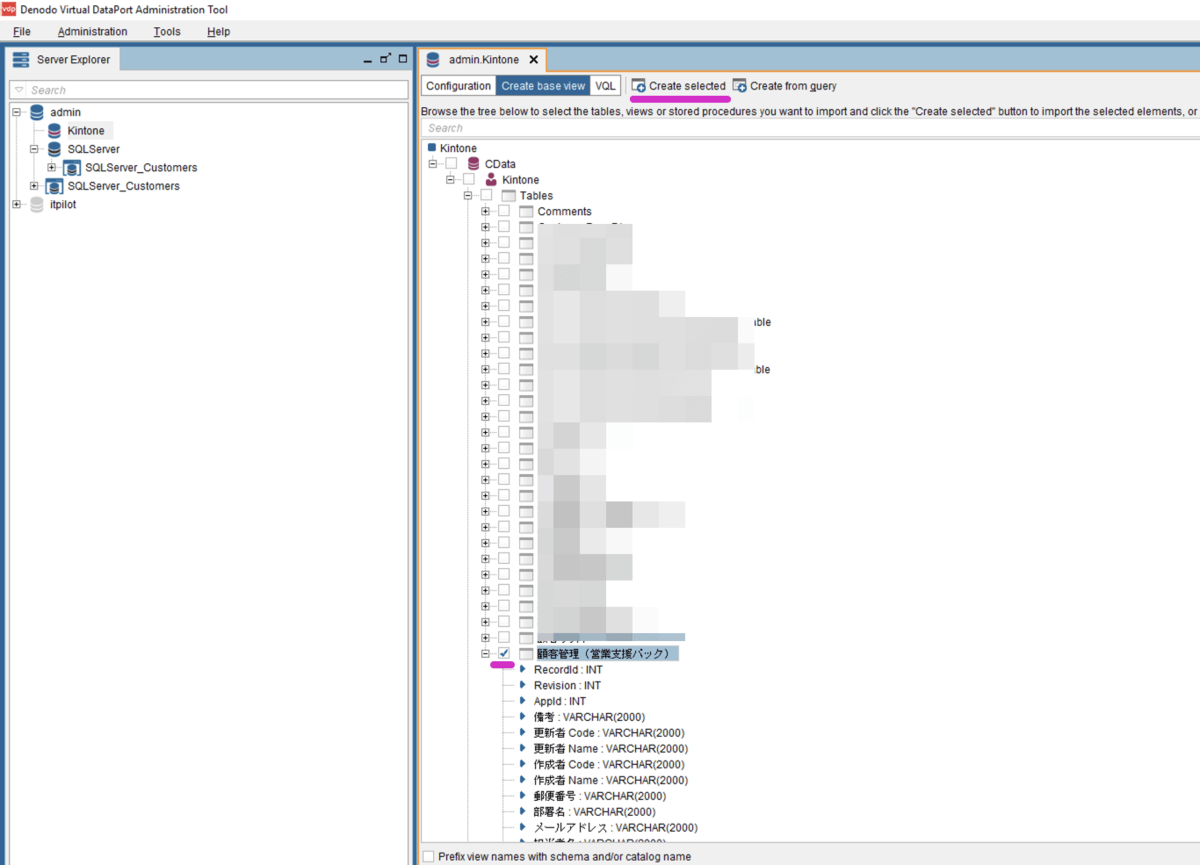Enable Prefix view names with schema checkbox
The width and height of the screenshot is (1200, 865).
428,856
